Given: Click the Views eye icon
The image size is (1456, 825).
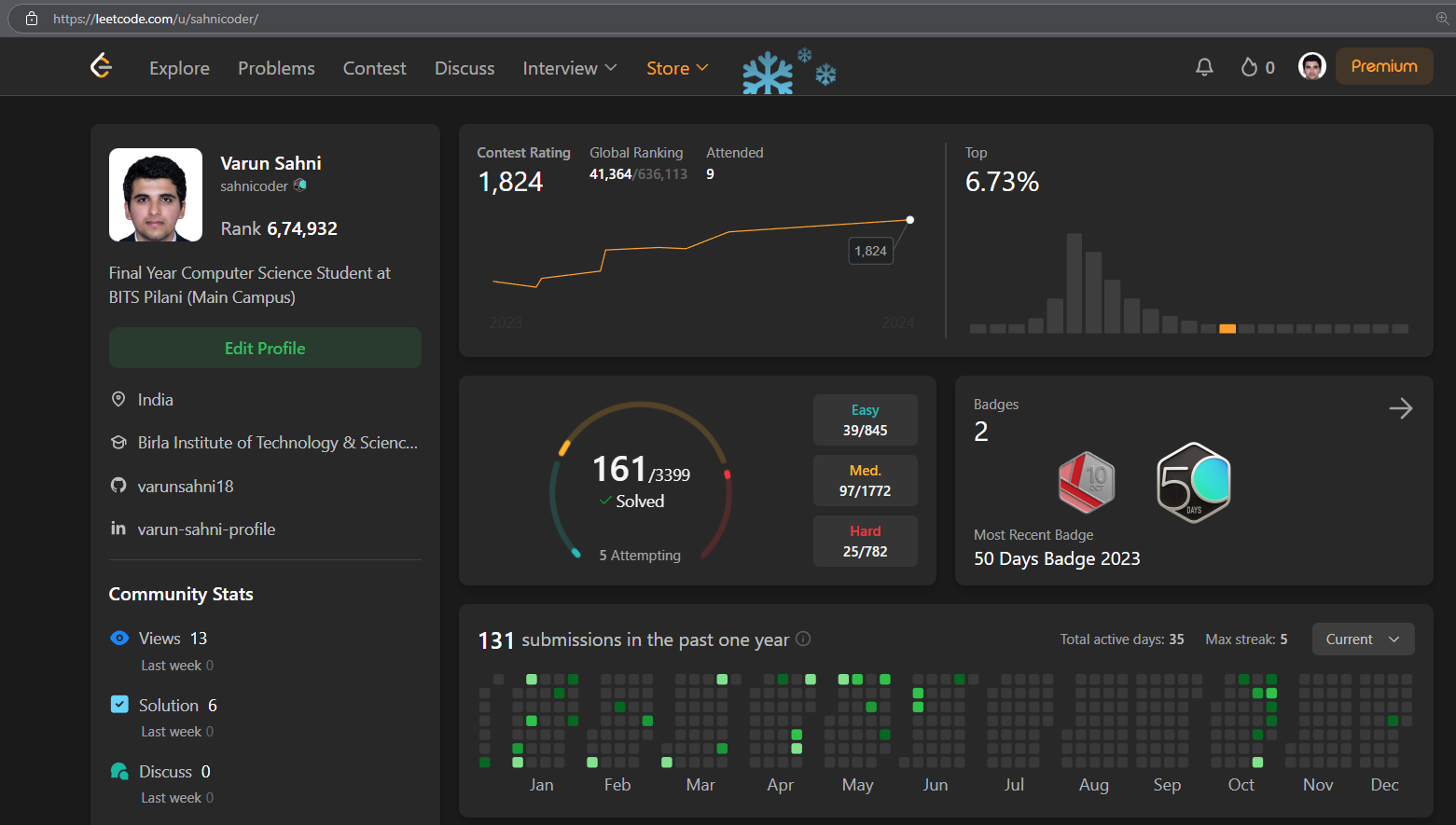Looking at the screenshot, I should (x=119, y=639).
